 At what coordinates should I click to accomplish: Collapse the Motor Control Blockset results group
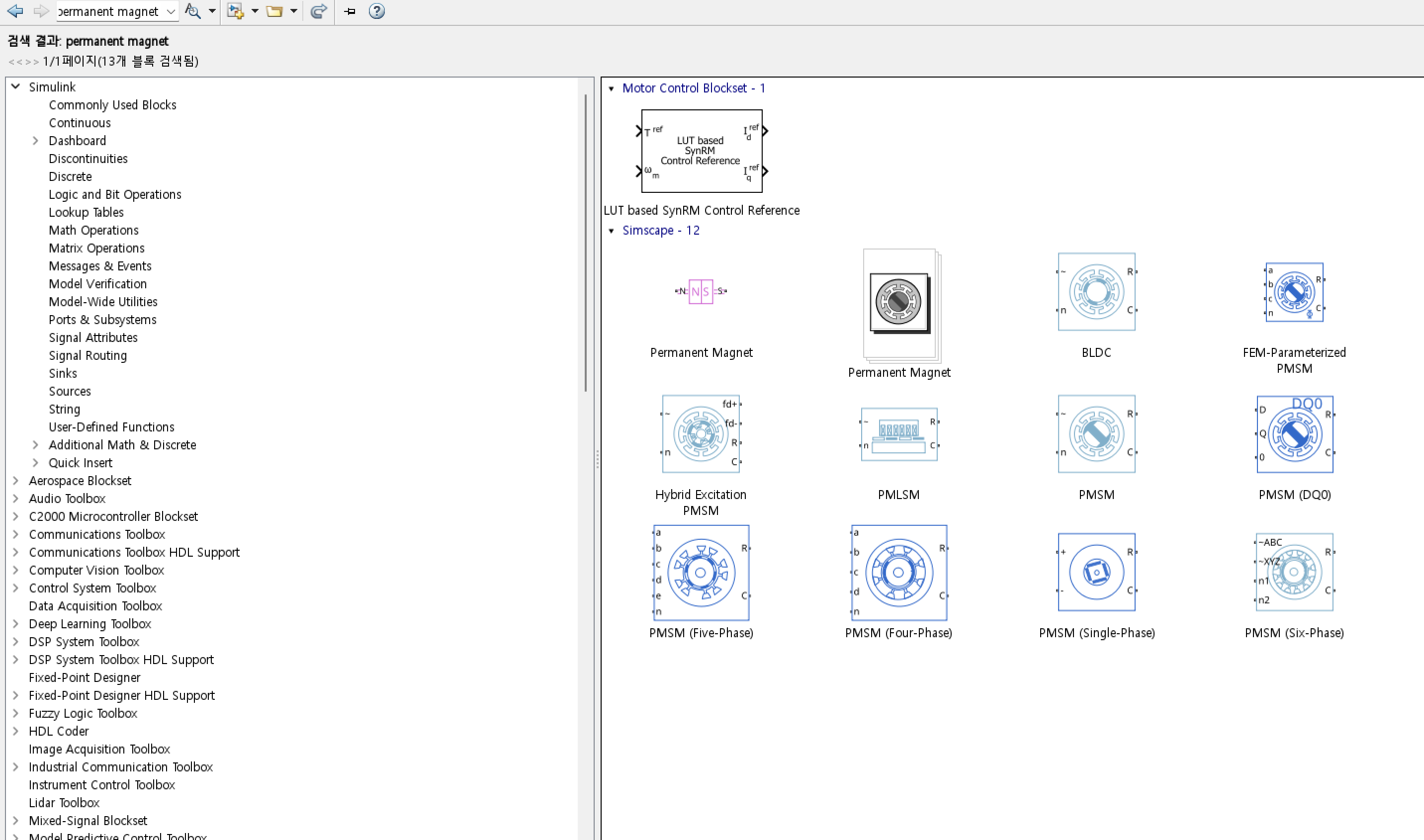pyautogui.click(x=612, y=88)
